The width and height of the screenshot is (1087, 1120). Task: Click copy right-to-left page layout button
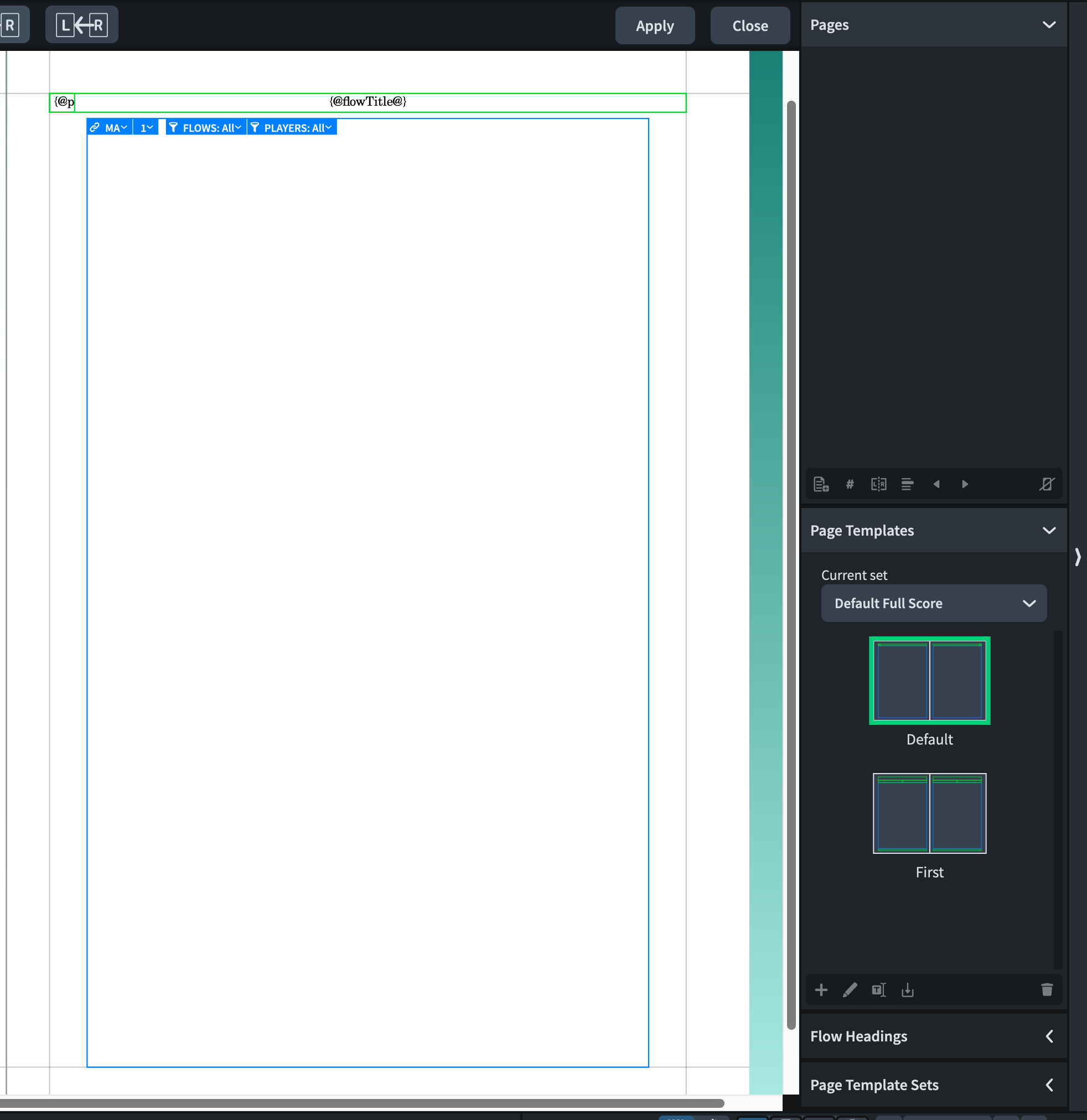coord(82,25)
